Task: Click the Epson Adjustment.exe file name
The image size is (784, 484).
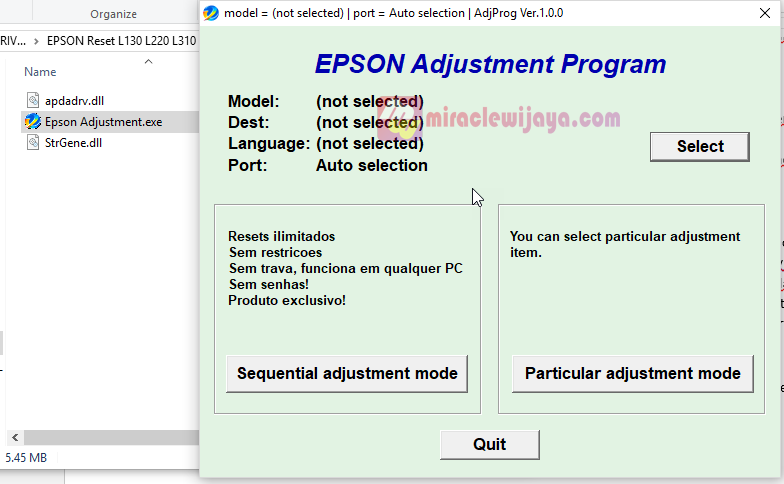Action: click(x=104, y=122)
